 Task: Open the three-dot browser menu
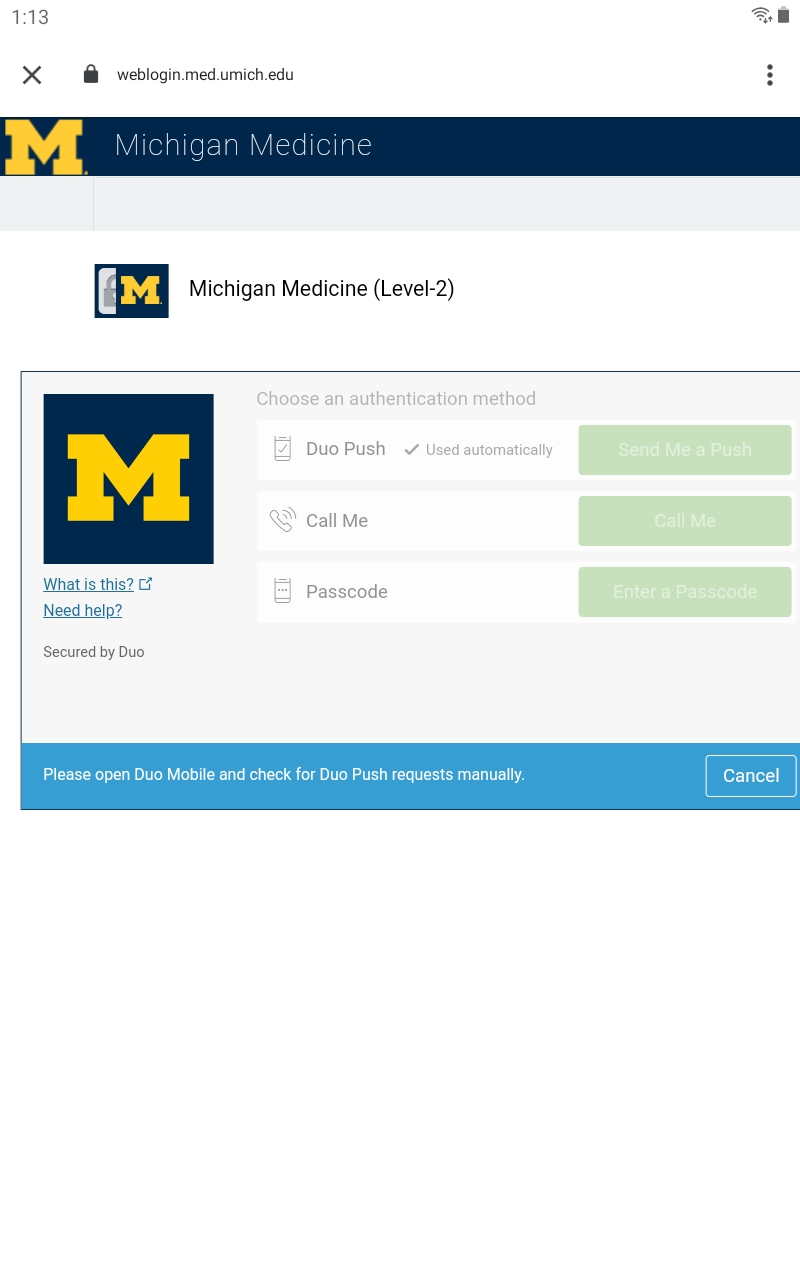pos(769,75)
